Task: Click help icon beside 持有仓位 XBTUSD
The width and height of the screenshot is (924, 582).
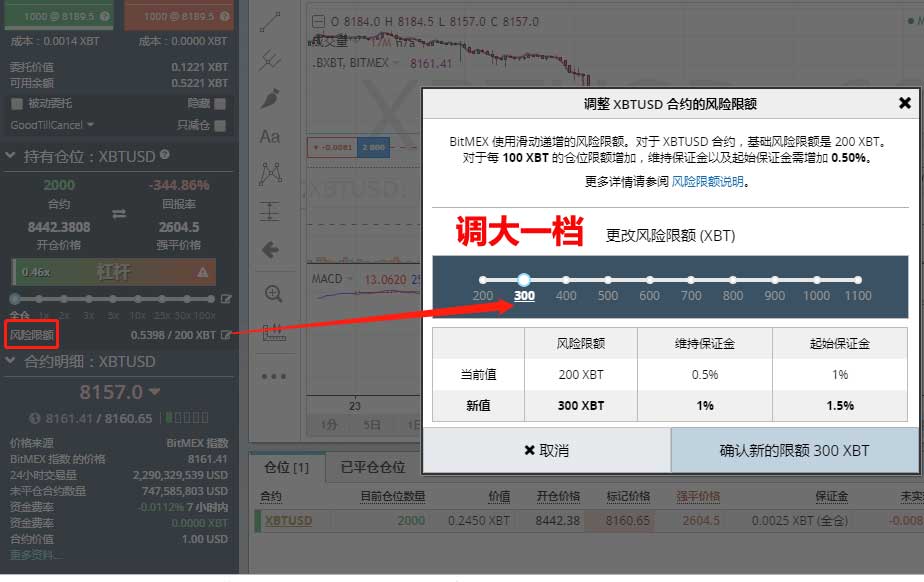Action: [x=165, y=154]
